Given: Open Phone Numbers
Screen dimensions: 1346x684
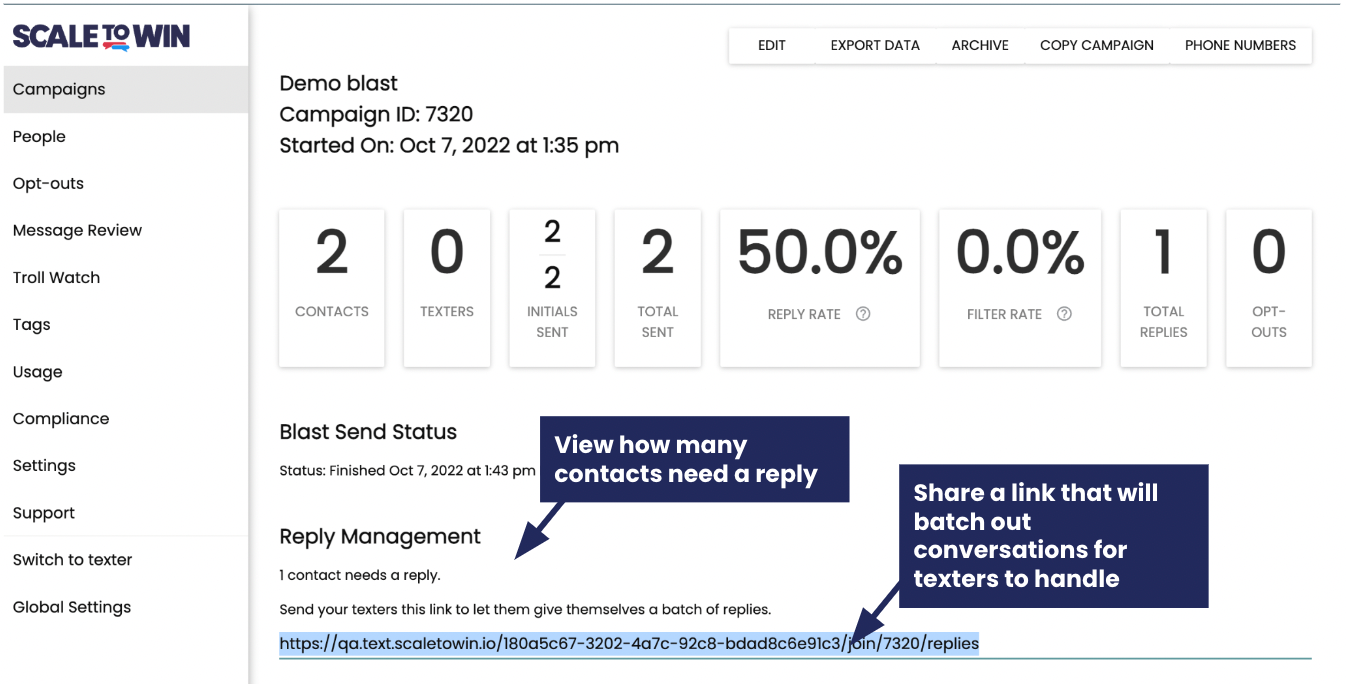Looking at the screenshot, I should (1240, 45).
